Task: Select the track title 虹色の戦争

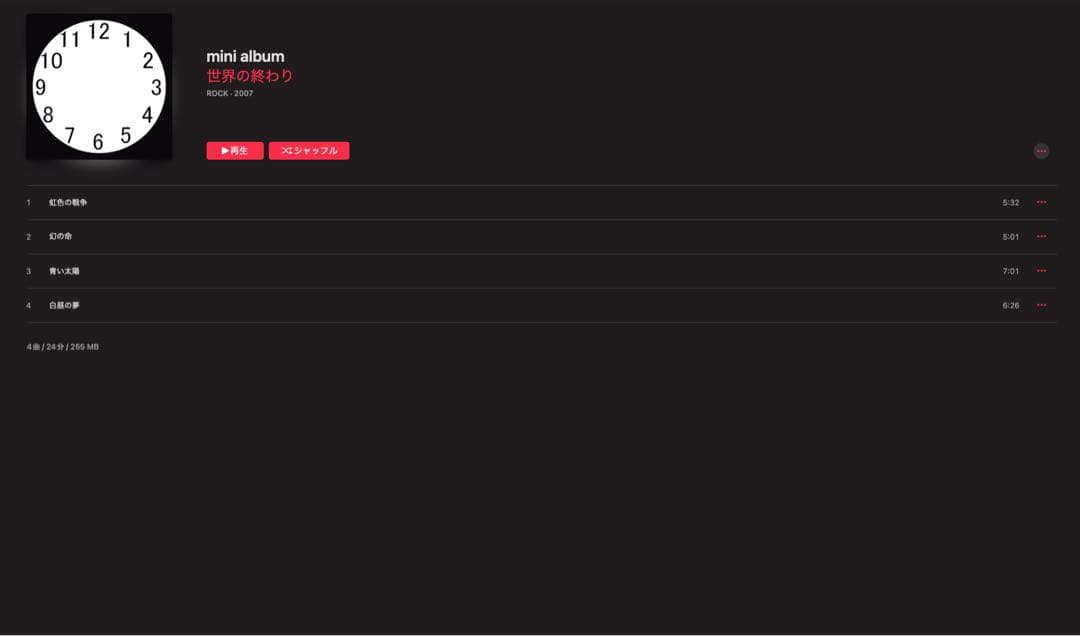Action: (68, 203)
